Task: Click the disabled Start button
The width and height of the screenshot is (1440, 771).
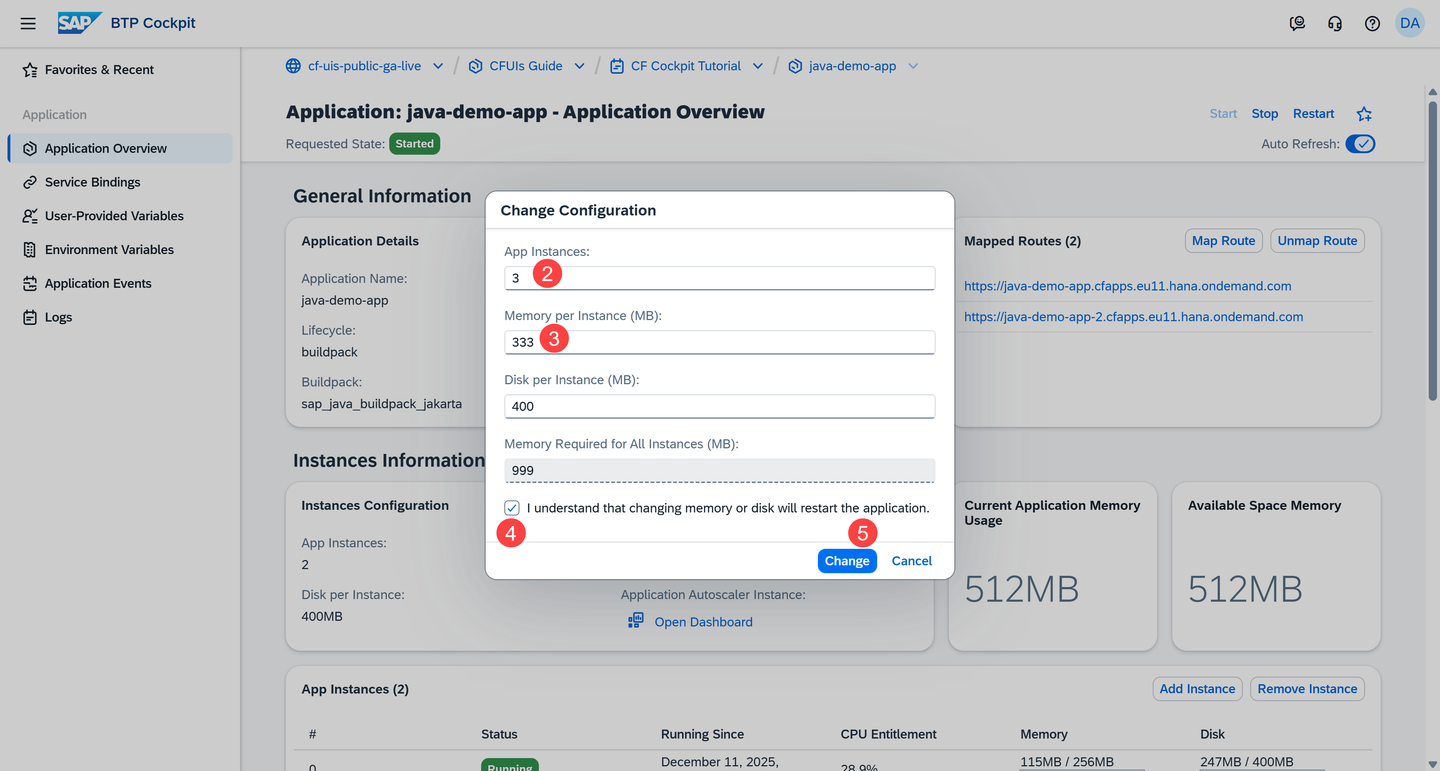Action: [x=1223, y=114]
